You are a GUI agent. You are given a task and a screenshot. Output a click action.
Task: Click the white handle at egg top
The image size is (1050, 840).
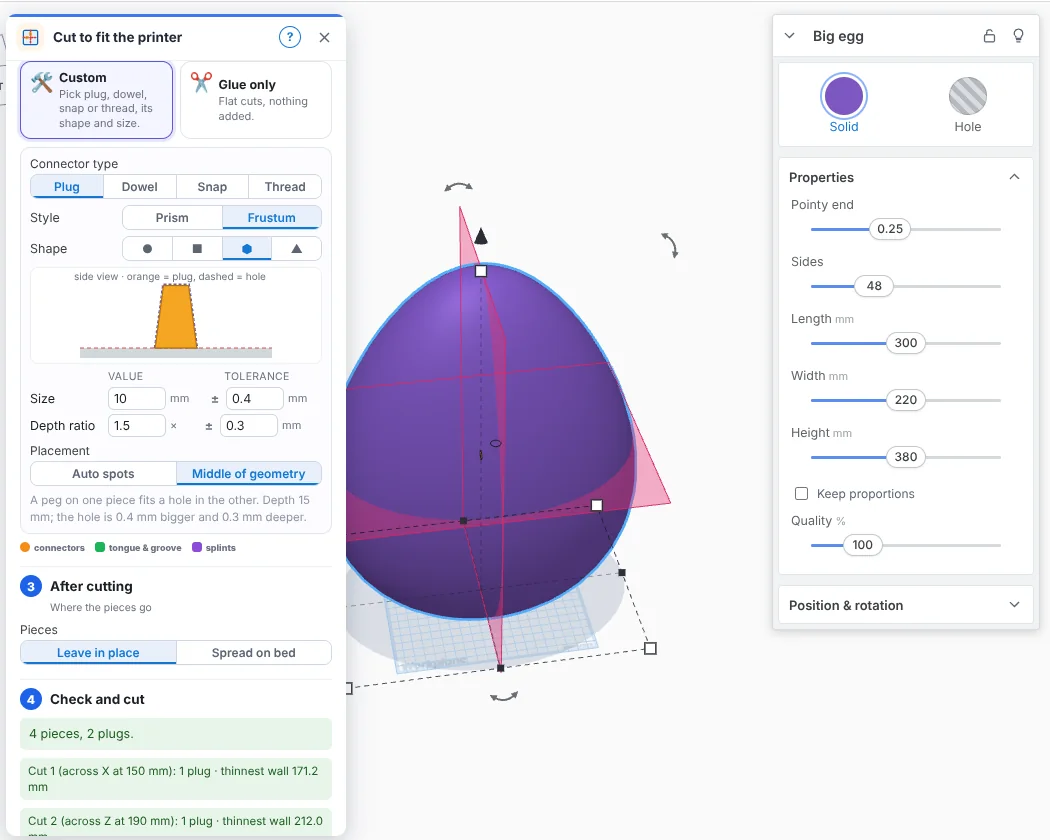481,271
